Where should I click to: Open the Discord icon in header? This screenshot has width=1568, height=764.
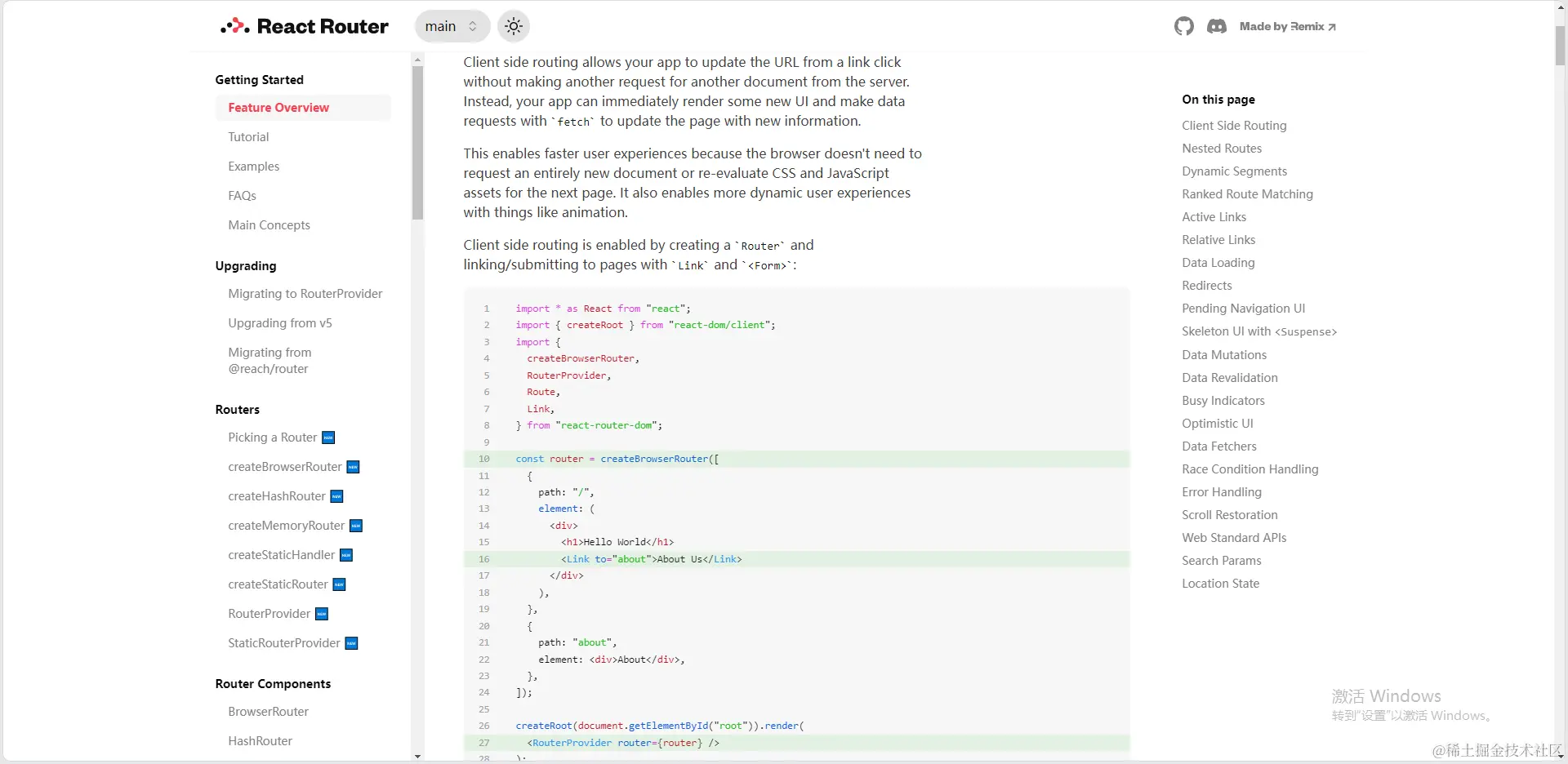(x=1217, y=26)
